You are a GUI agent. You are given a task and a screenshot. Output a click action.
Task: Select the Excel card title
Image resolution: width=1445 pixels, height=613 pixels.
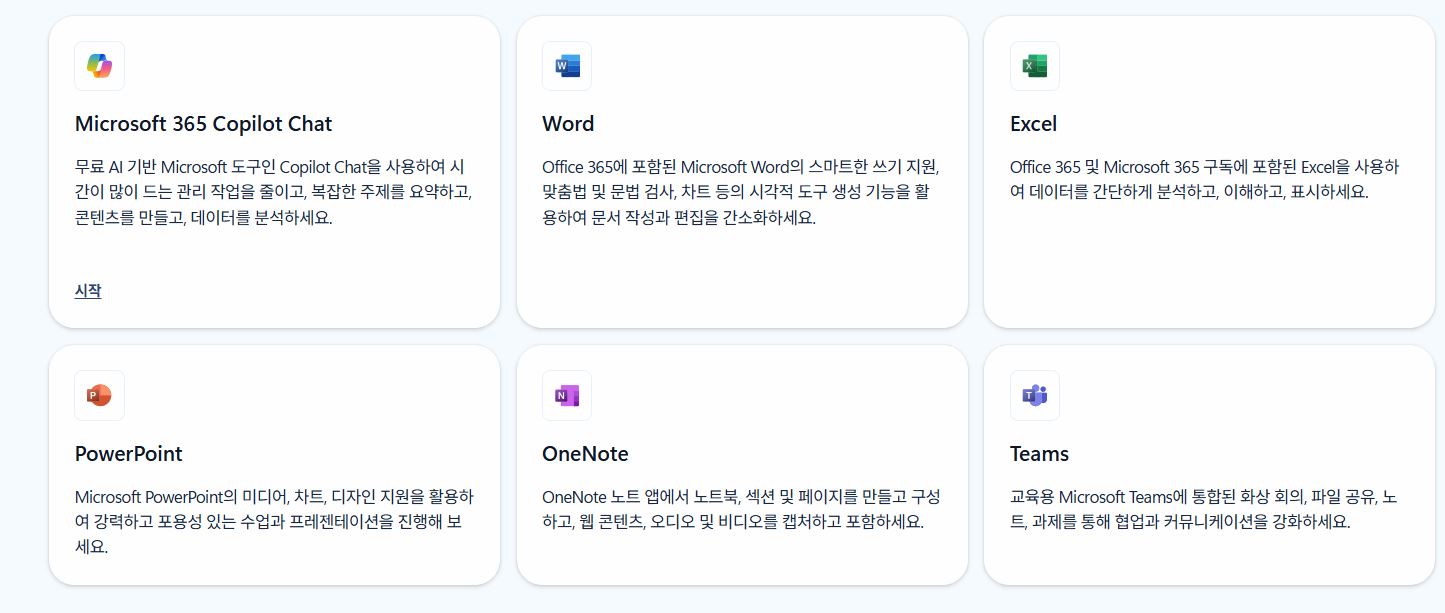tap(1032, 124)
